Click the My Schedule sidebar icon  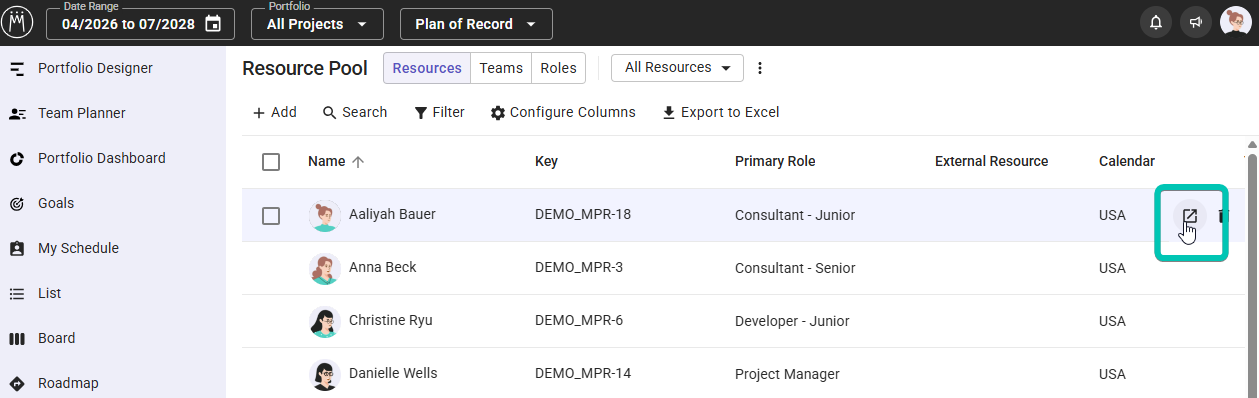[17, 249]
